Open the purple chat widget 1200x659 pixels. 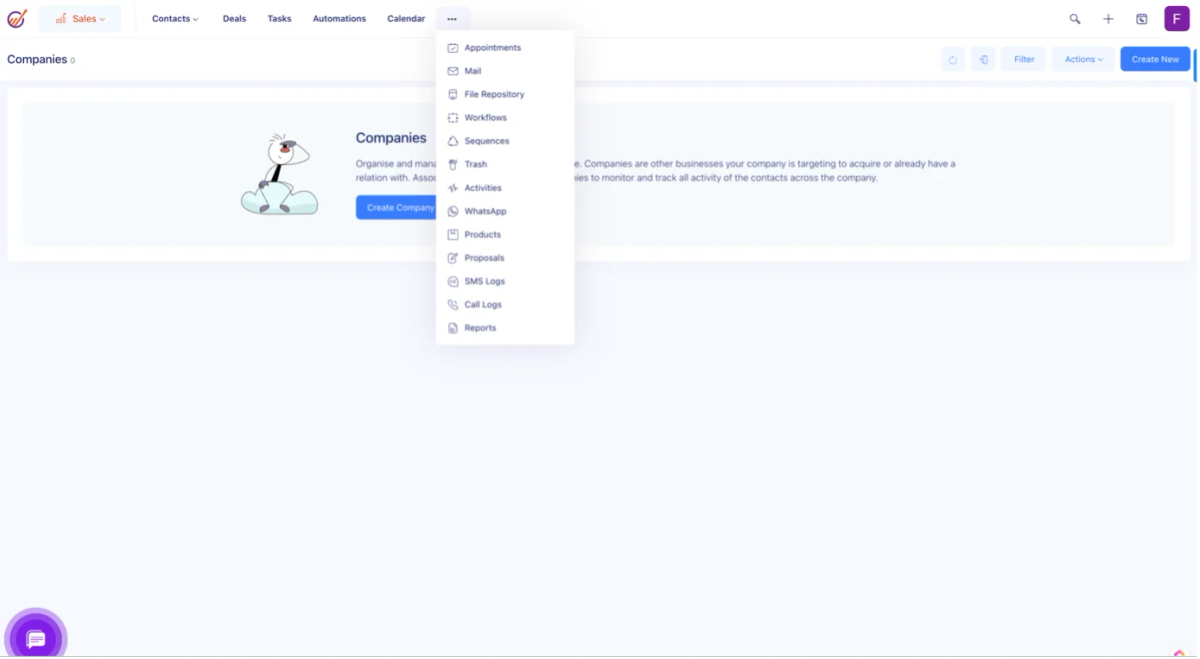point(36,638)
